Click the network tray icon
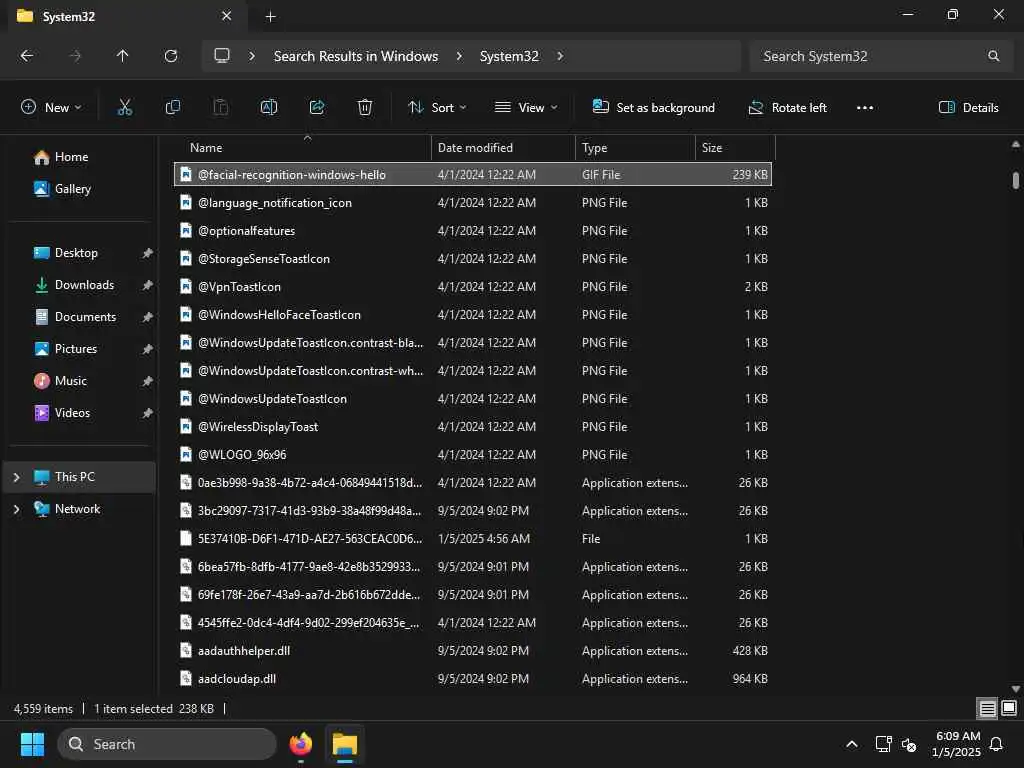 pyautogui.click(x=883, y=744)
